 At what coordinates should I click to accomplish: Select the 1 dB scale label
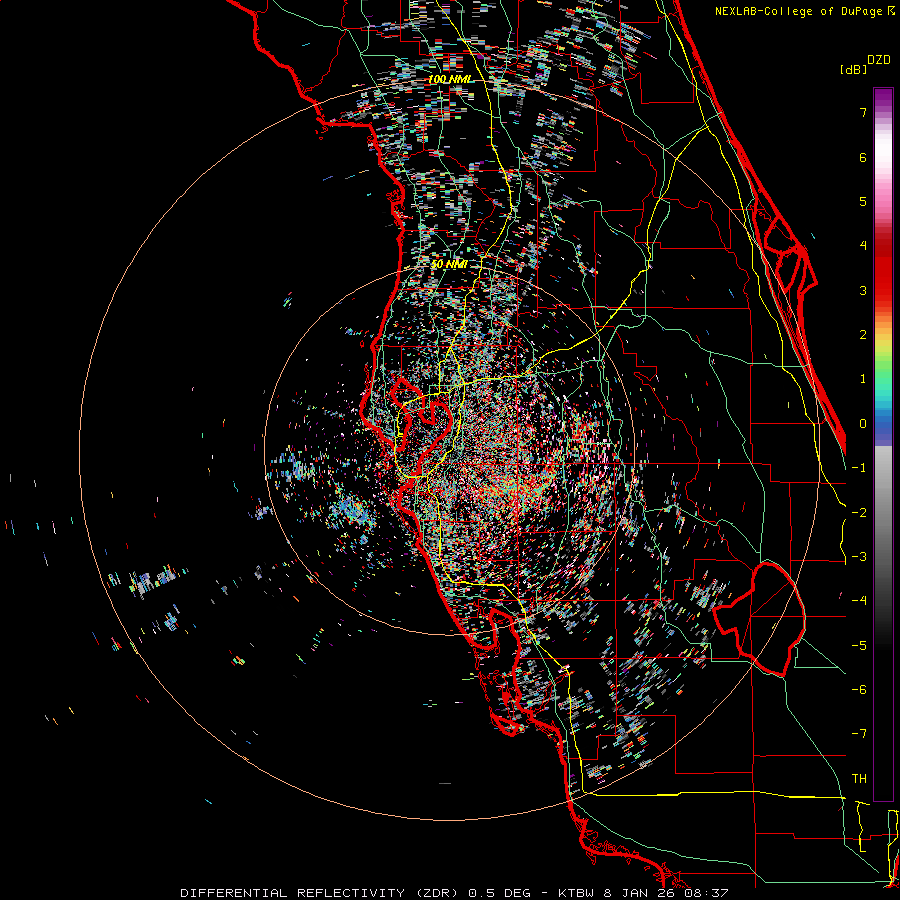863,379
